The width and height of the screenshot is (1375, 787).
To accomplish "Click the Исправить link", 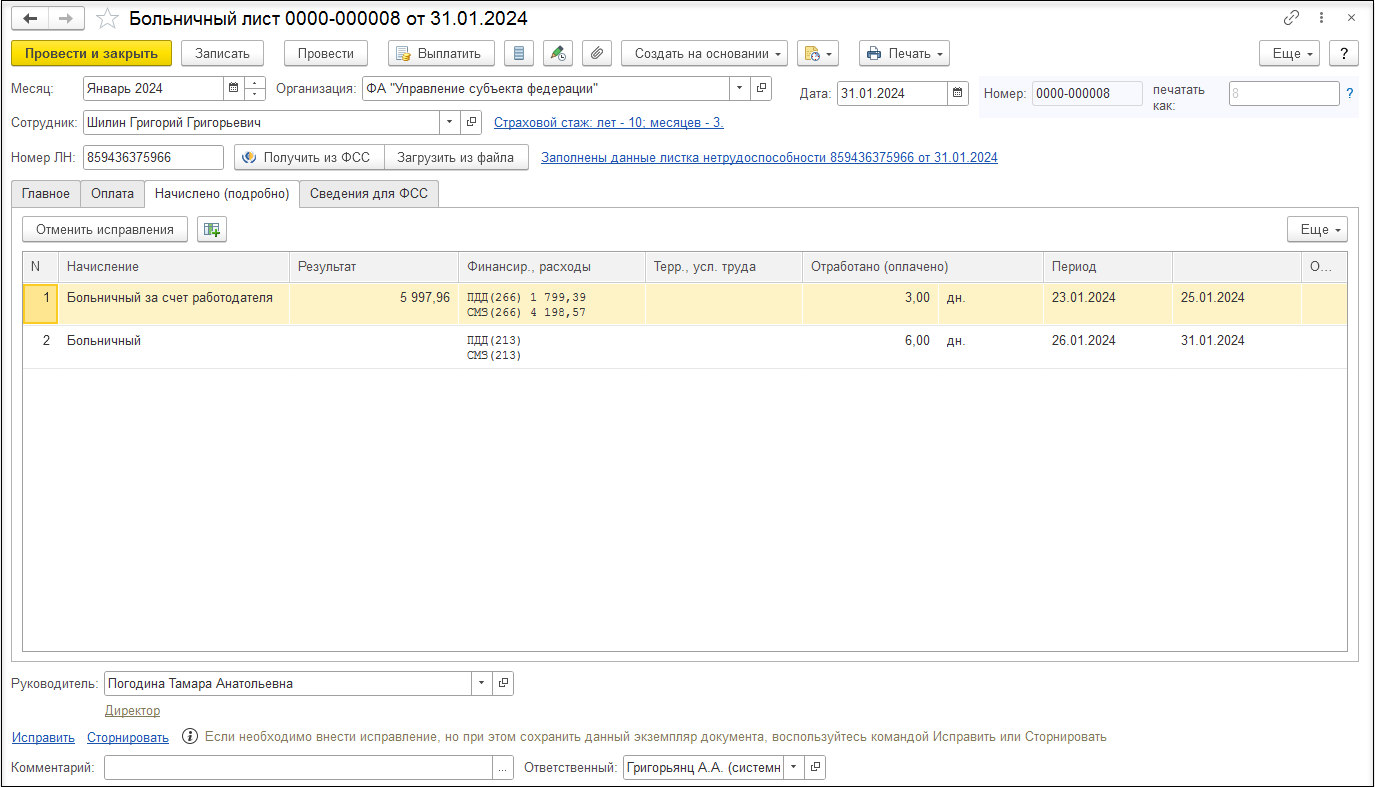I will [43, 737].
